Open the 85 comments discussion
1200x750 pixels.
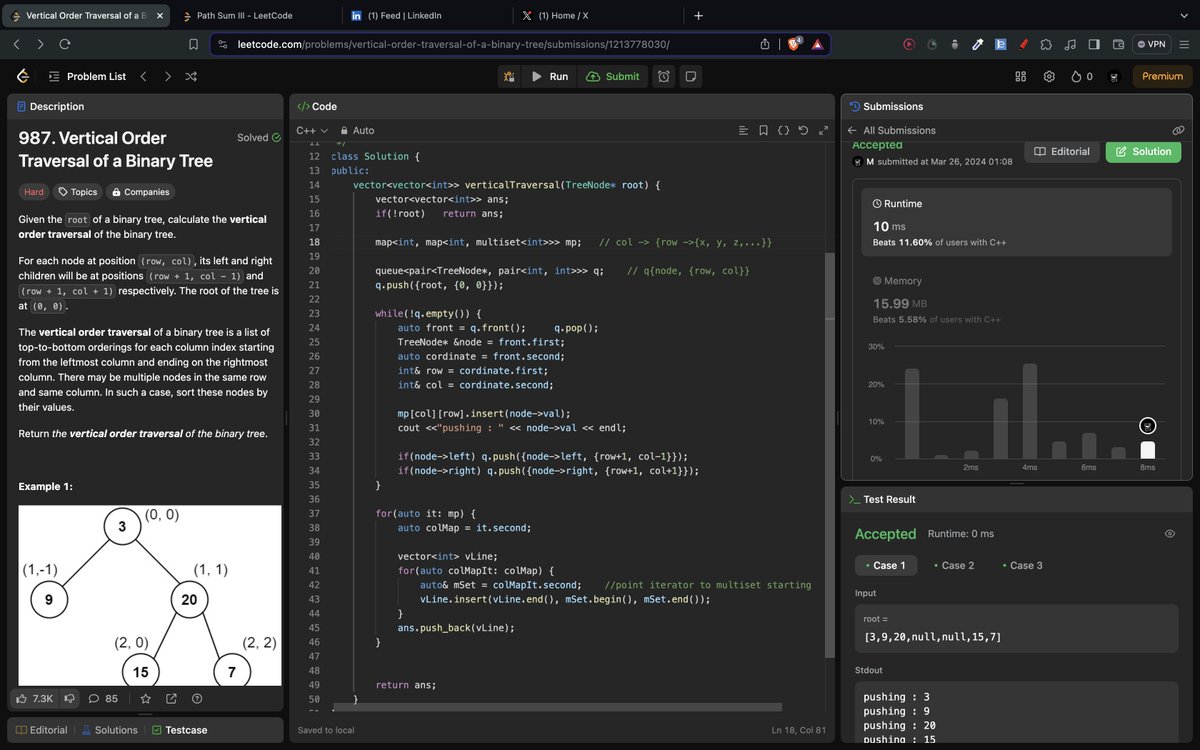[x=103, y=699]
